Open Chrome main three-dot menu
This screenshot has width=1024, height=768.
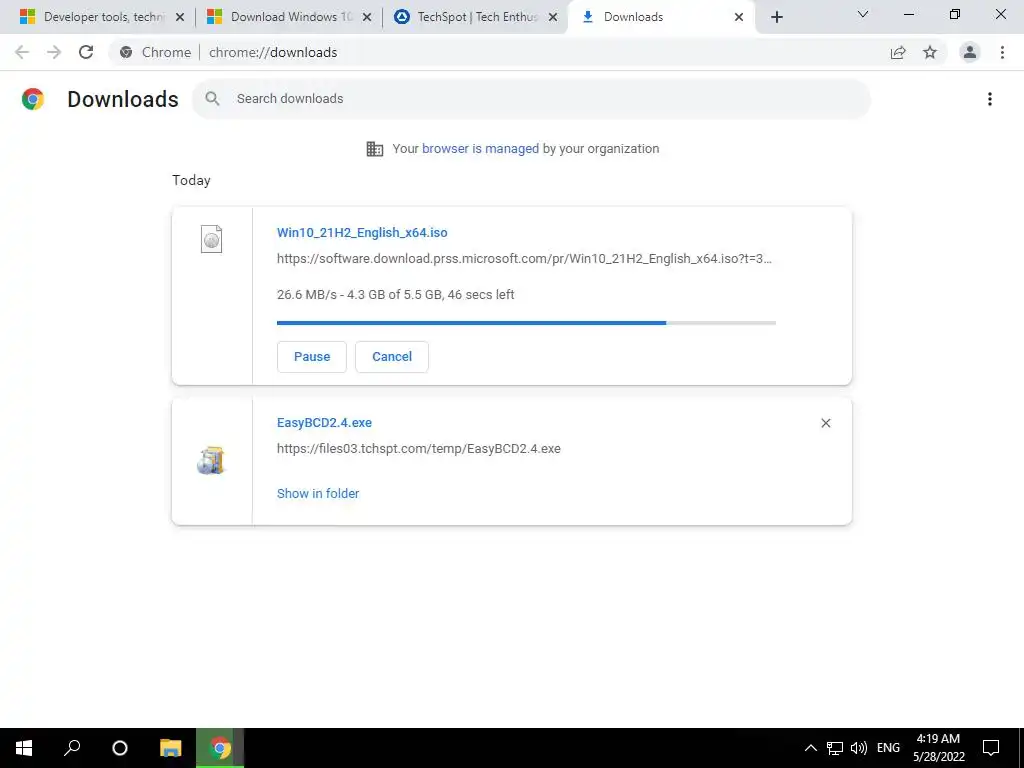point(1002,52)
